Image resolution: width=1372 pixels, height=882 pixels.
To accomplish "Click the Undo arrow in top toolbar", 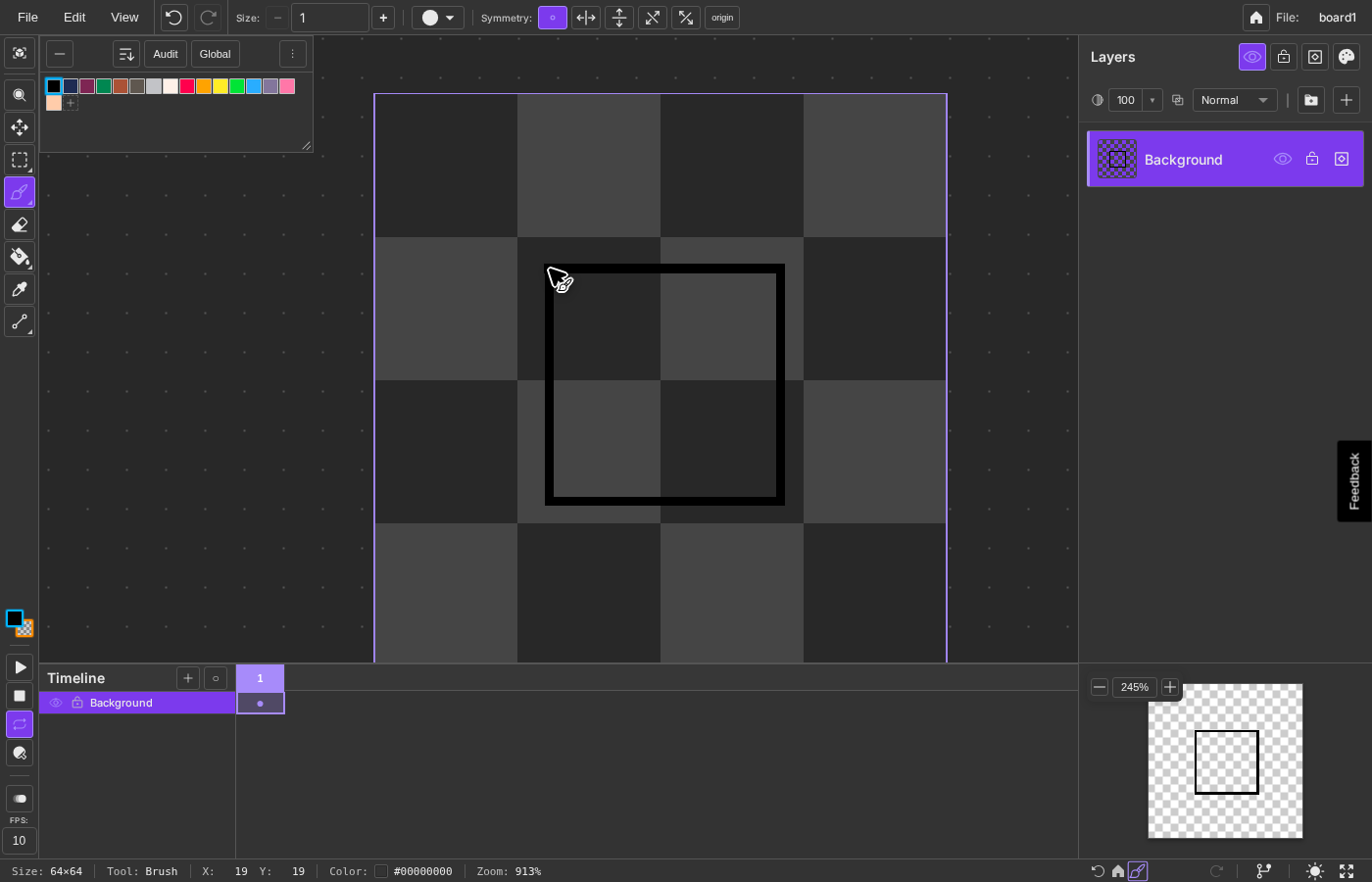I will pyautogui.click(x=173, y=18).
